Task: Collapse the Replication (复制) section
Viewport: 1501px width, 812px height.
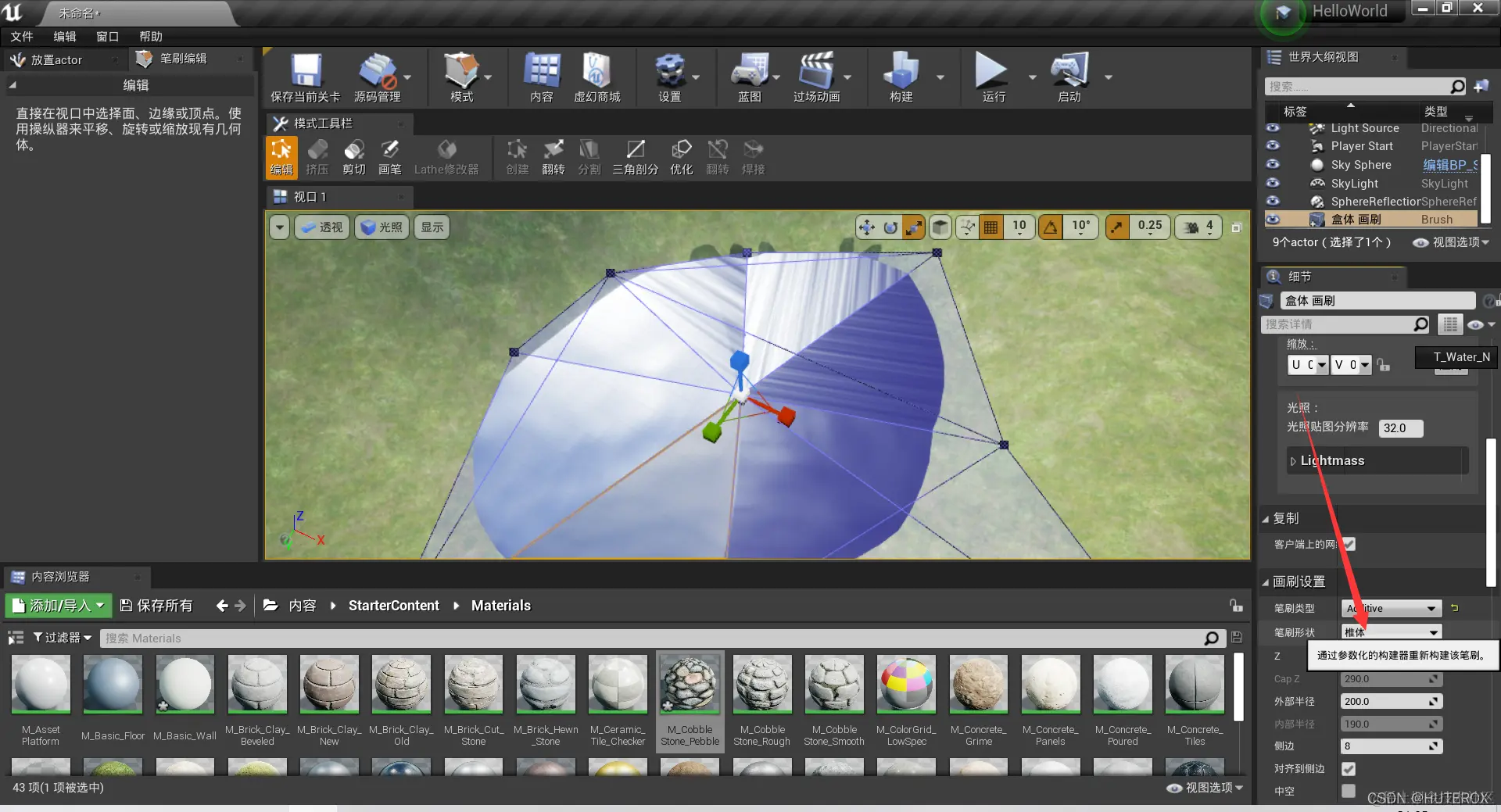Action: coord(1266,519)
